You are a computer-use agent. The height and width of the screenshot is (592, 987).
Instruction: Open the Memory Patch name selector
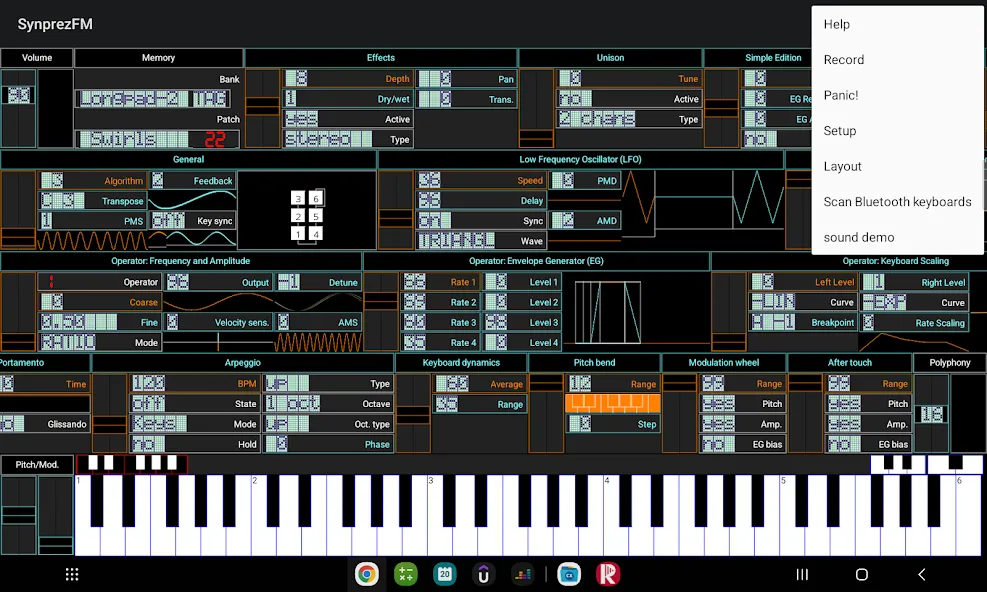coord(157,139)
